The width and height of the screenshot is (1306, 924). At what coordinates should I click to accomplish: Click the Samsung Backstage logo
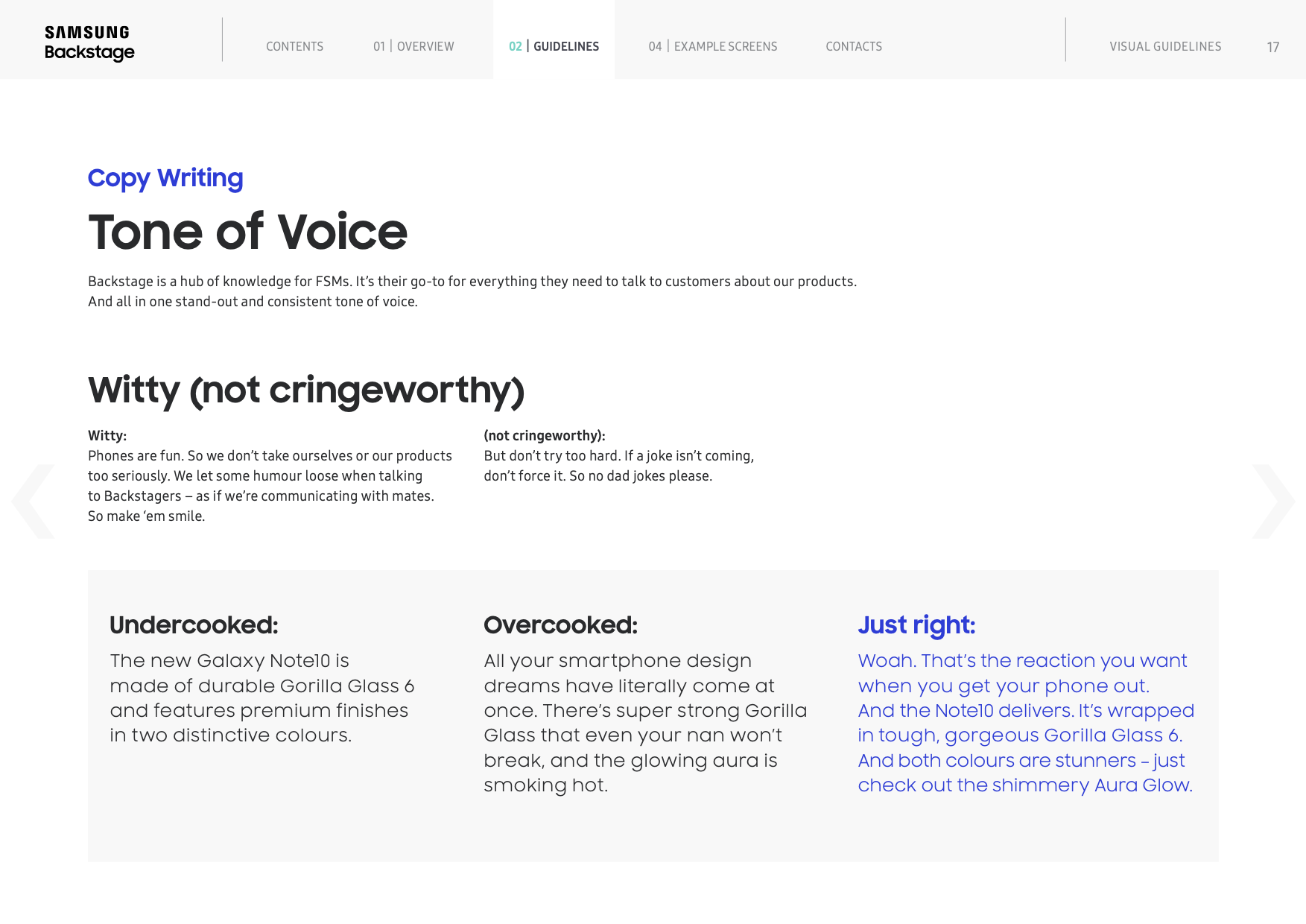(x=89, y=43)
